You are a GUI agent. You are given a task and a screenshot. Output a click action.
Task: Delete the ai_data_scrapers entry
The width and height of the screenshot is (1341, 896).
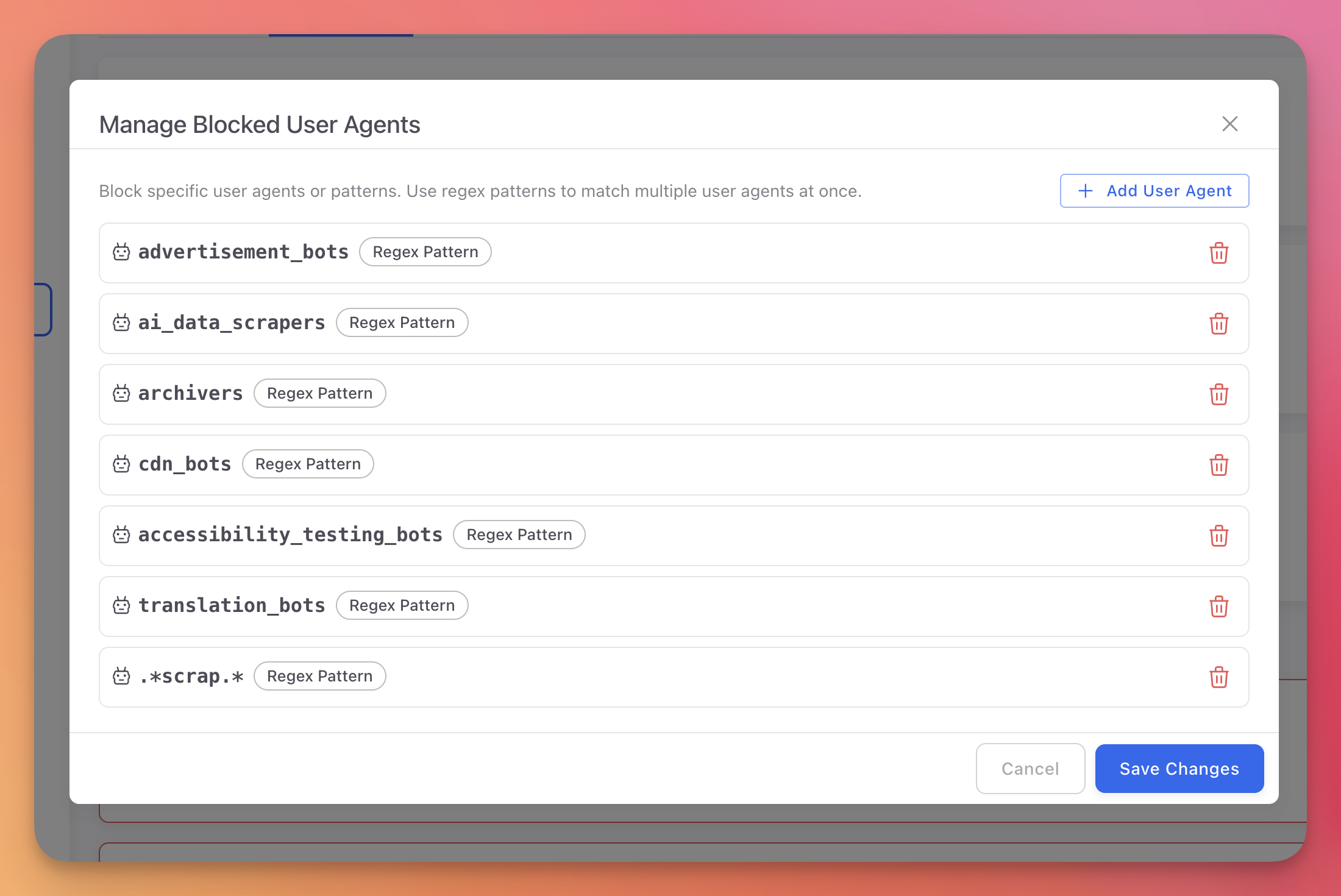tap(1218, 324)
